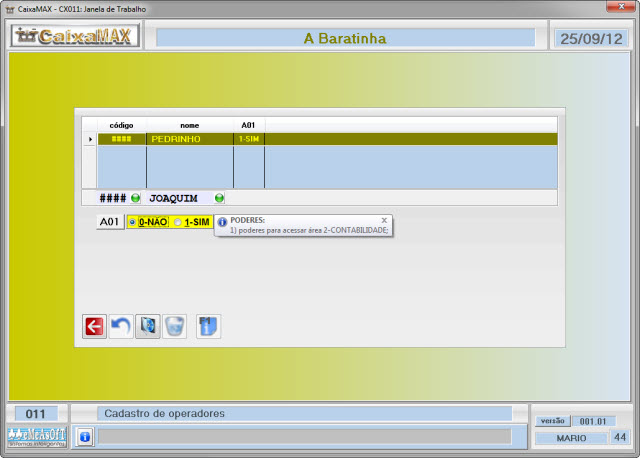Click the MaxOff logo in bottom corner
640x458 pixels.
click(x=36, y=436)
